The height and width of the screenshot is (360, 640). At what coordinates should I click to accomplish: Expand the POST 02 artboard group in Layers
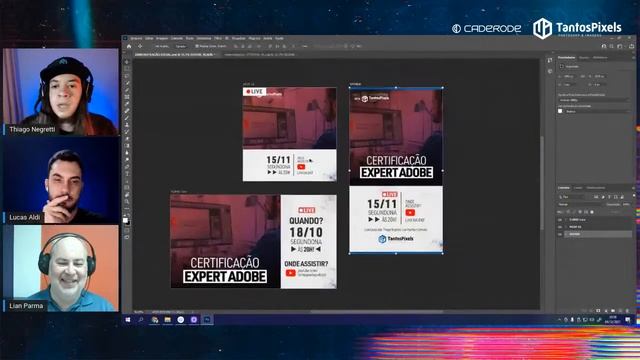pyautogui.click(x=566, y=227)
